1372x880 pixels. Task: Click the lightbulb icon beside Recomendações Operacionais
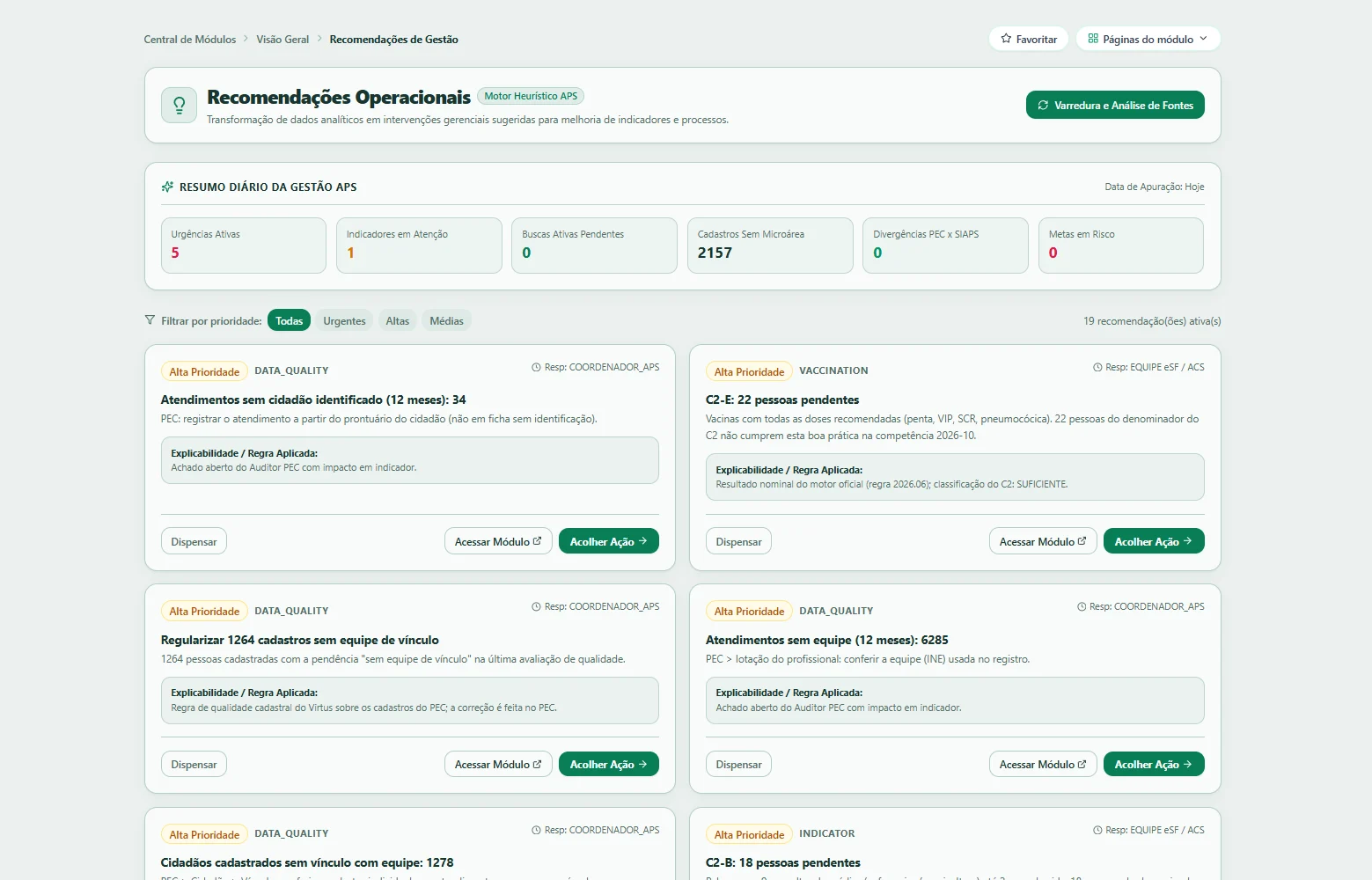pyautogui.click(x=179, y=106)
